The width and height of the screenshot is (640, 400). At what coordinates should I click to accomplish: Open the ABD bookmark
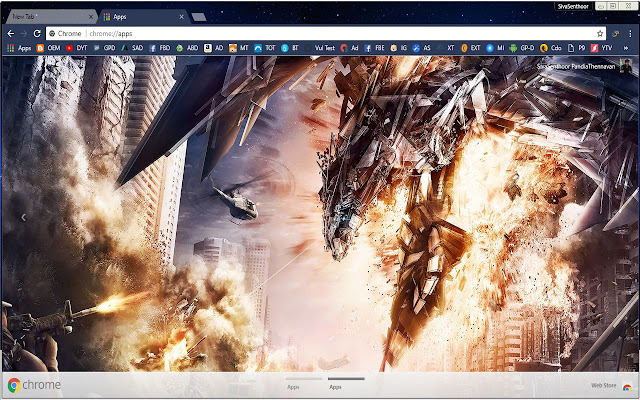[187, 48]
